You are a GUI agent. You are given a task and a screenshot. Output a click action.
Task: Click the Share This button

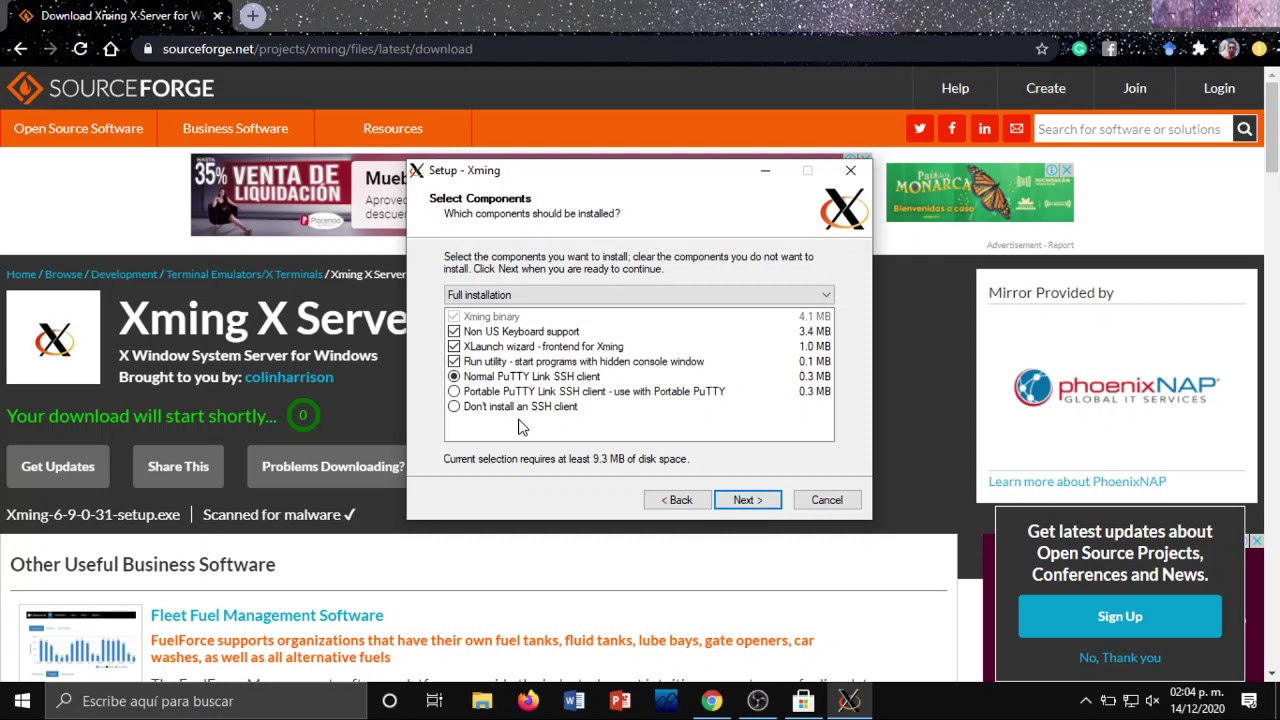pyautogui.click(x=178, y=466)
